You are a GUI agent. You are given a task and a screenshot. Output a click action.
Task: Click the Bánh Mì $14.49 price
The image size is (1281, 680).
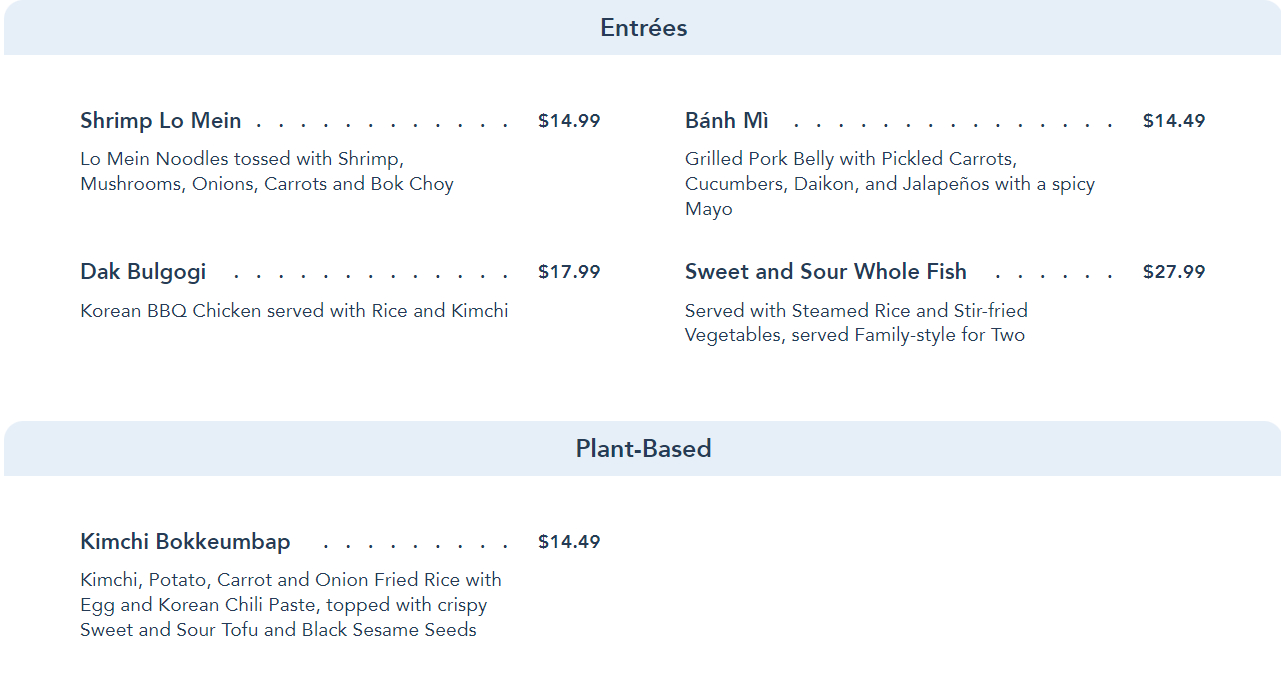1173,121
